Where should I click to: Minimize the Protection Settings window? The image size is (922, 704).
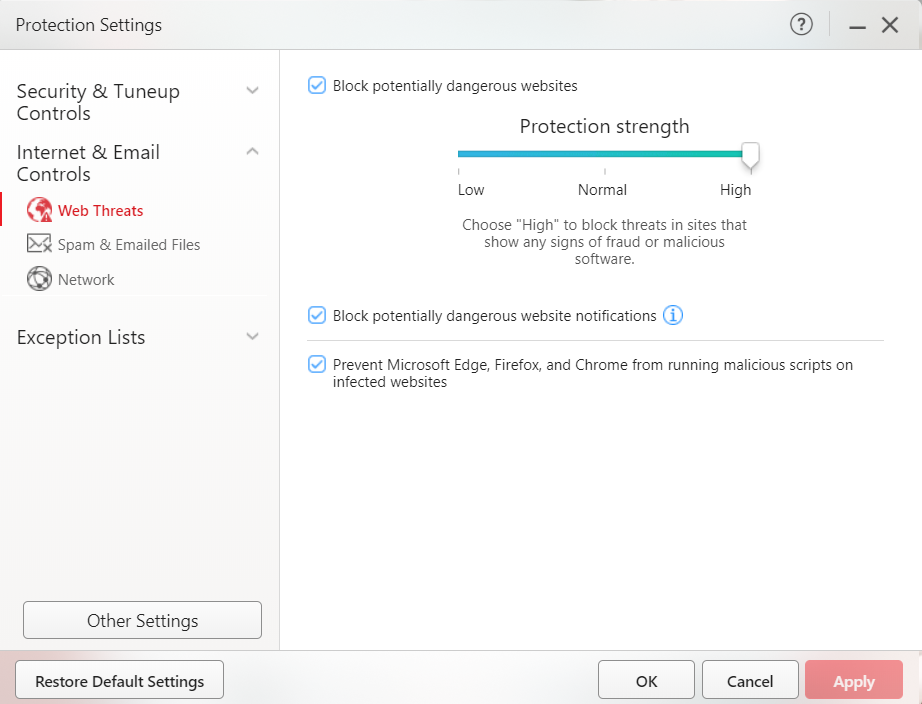857,26
